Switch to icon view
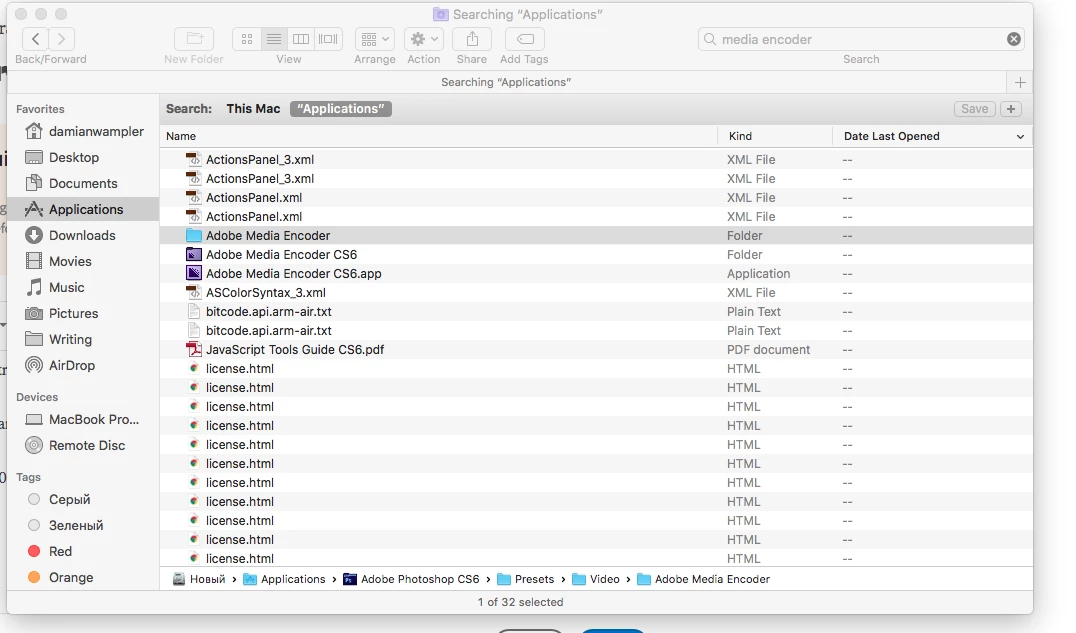 (x=247, y=39)
